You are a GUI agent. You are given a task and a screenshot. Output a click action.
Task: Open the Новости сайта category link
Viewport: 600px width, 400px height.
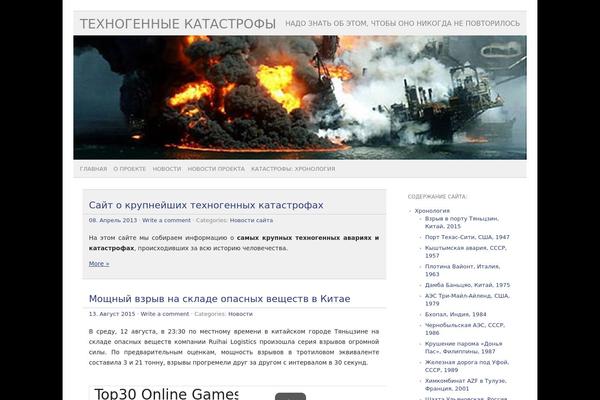tap(251, 220)
